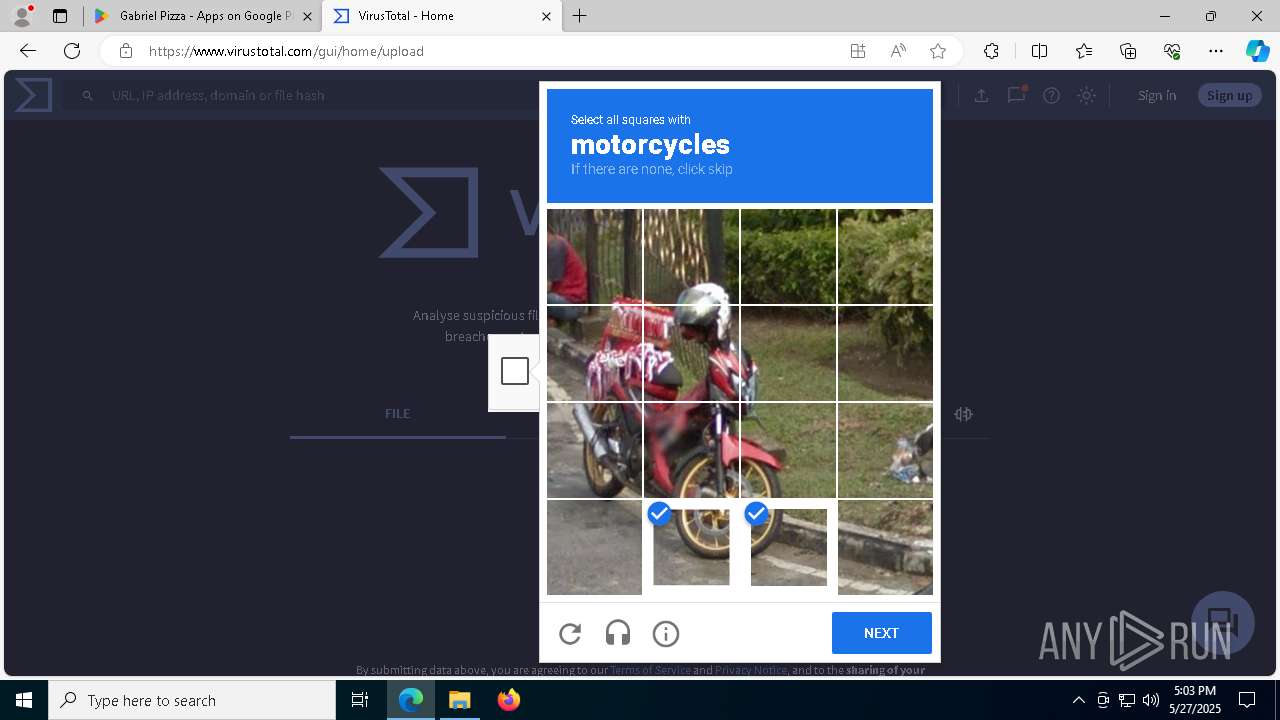
Task: Open Edge Settings and more menu
Action: [1216, 51]
